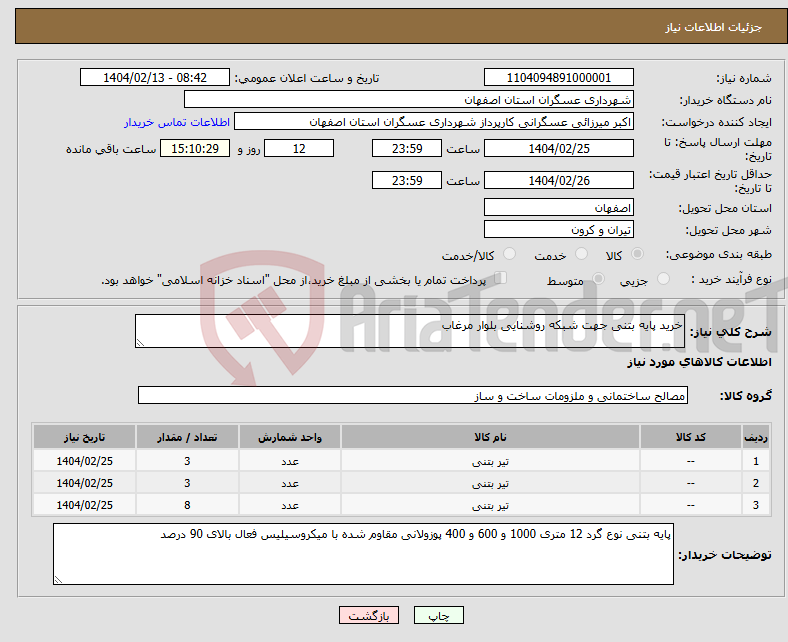Click the announcement date field 1404/02/13 - 08:42
The height and width of the screenshot is (642, 788).
click(155, 77)
